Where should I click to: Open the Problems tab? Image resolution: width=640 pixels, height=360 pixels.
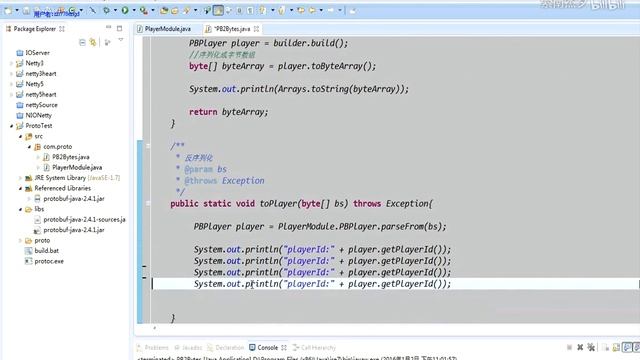click(153, 348)
